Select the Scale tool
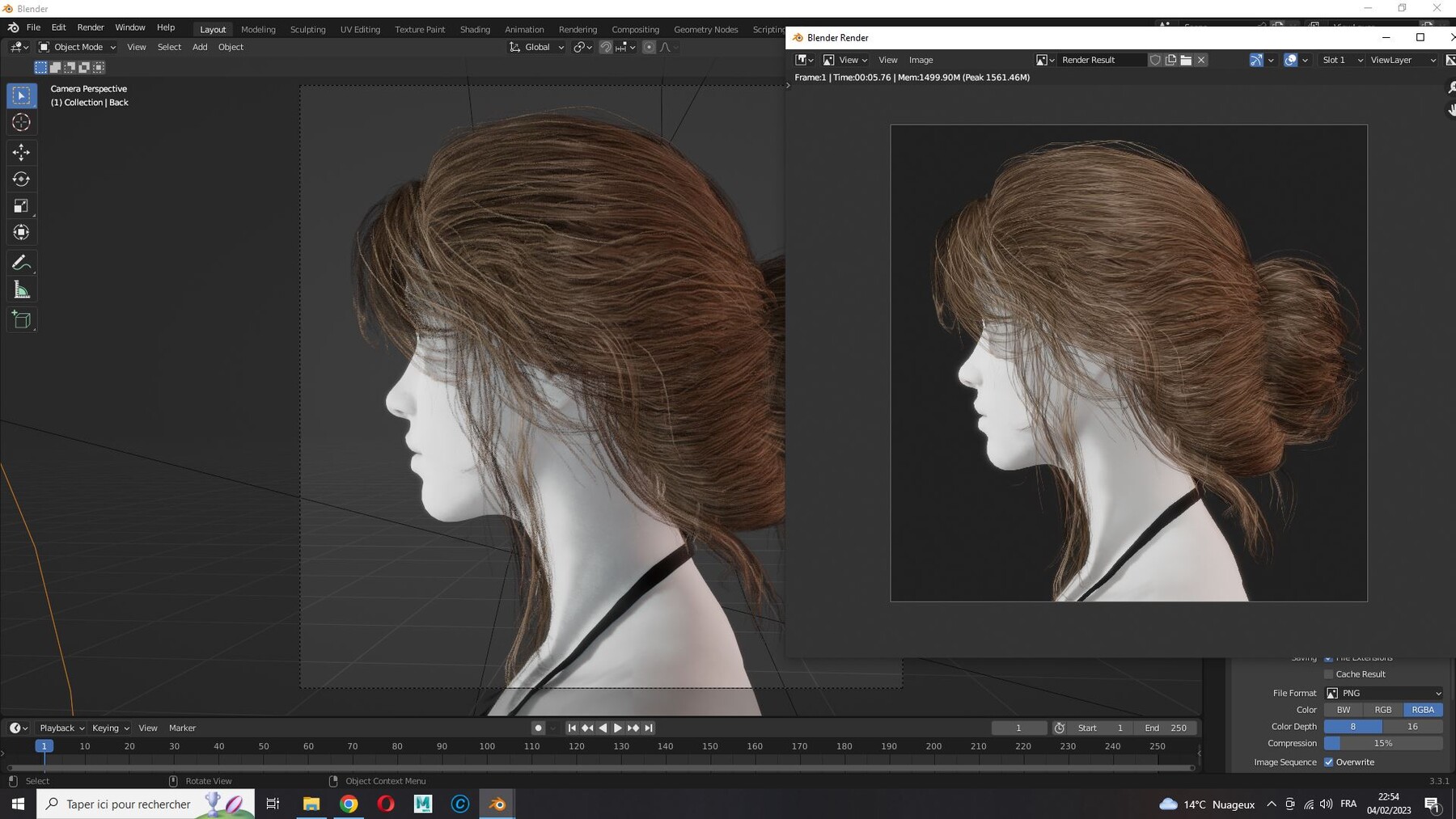Screen dimensions: 1456x819 point(22,205)
